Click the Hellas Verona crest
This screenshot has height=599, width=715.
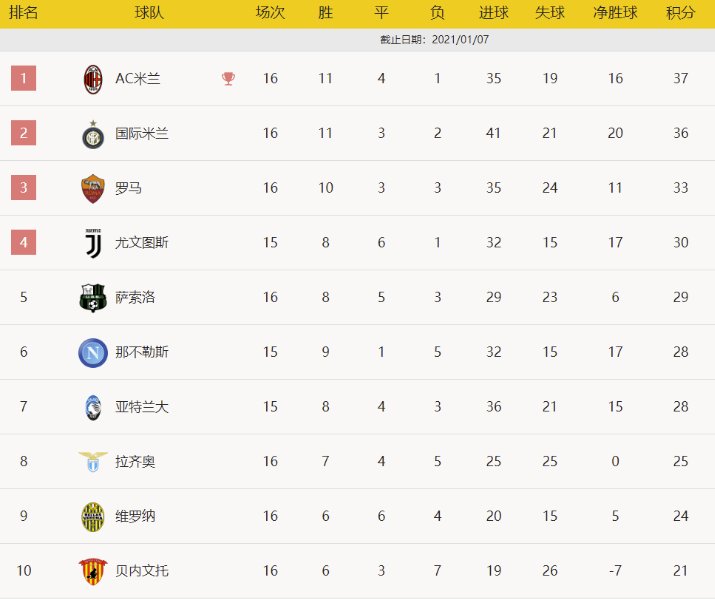point(93,516)
